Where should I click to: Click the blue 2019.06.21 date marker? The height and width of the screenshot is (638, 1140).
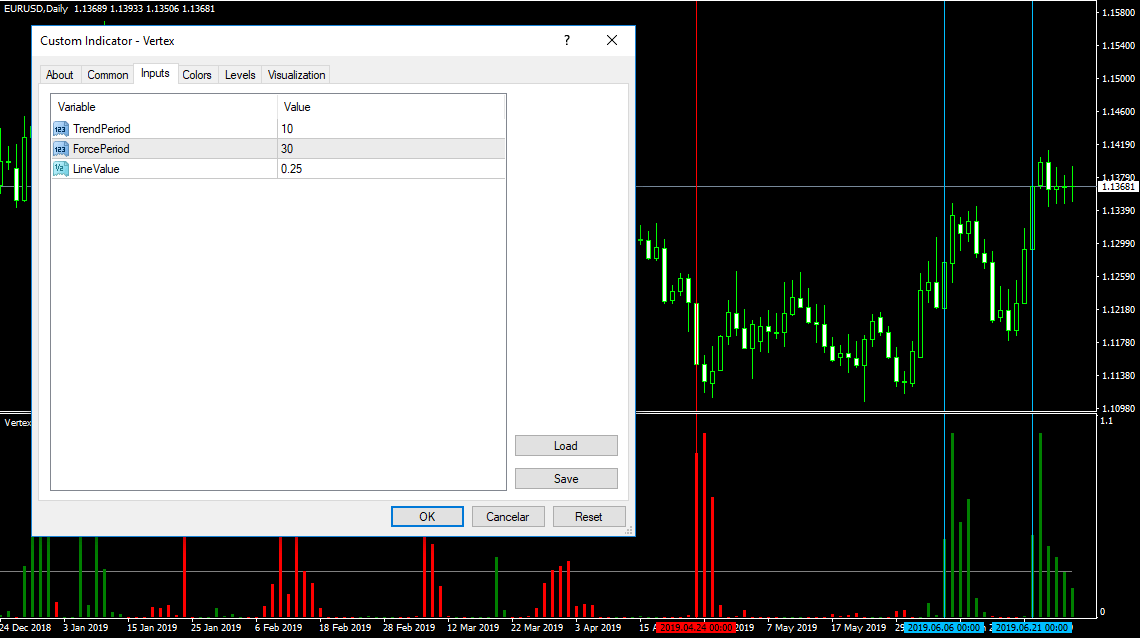[1032, 627]
